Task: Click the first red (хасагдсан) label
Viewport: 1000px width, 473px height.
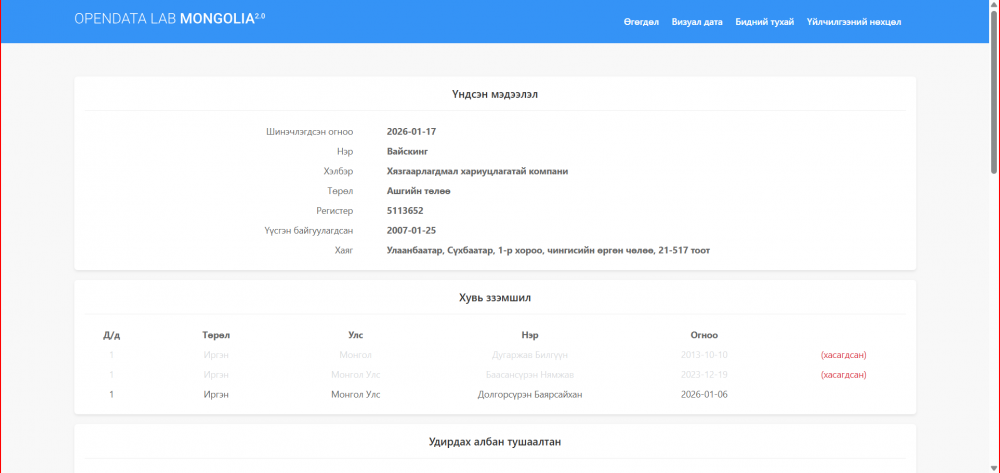Action: click(842, 354)
